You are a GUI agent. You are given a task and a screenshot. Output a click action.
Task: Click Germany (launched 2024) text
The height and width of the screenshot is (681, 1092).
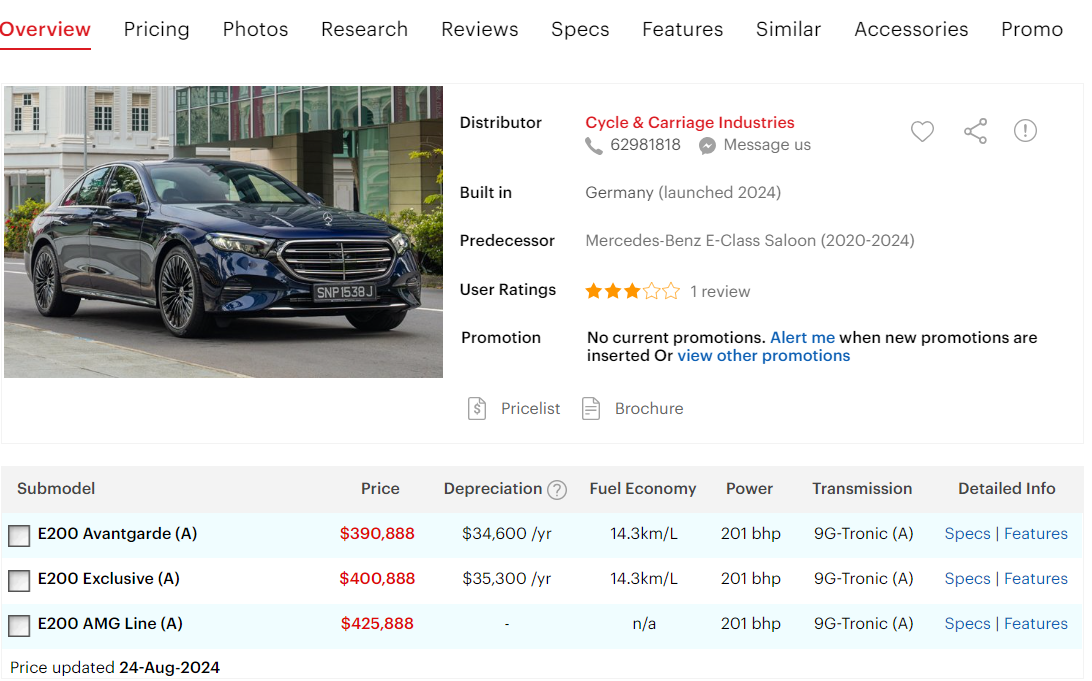point(682,193)
